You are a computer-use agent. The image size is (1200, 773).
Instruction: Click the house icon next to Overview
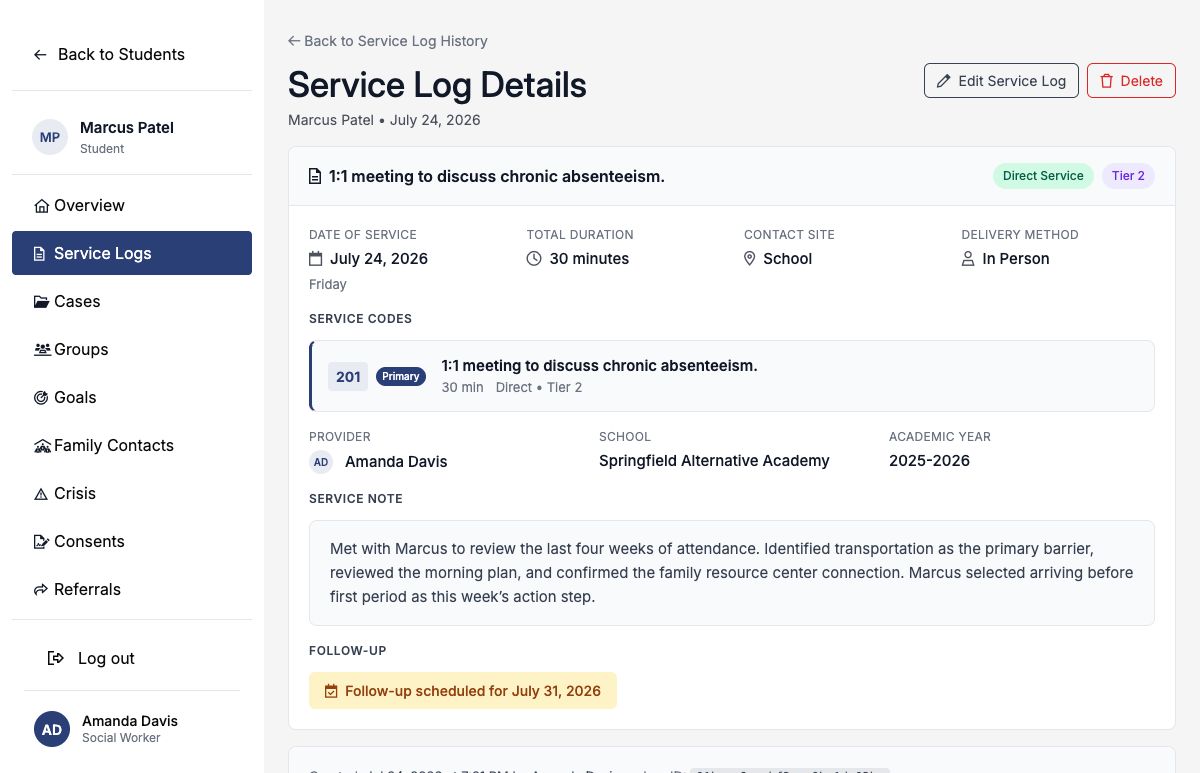pos(41,206)
